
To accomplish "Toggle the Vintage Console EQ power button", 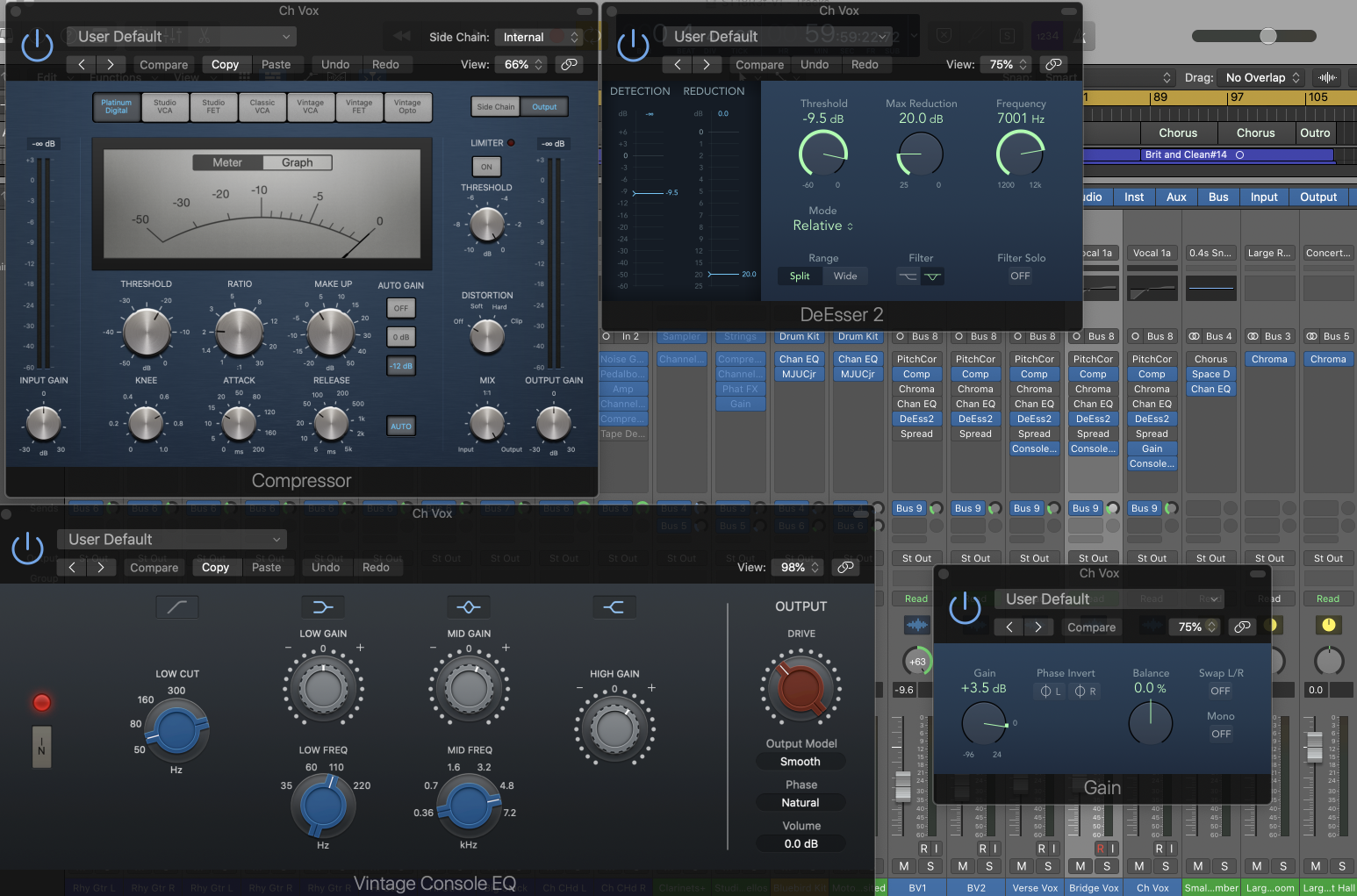I will (27, 548).
